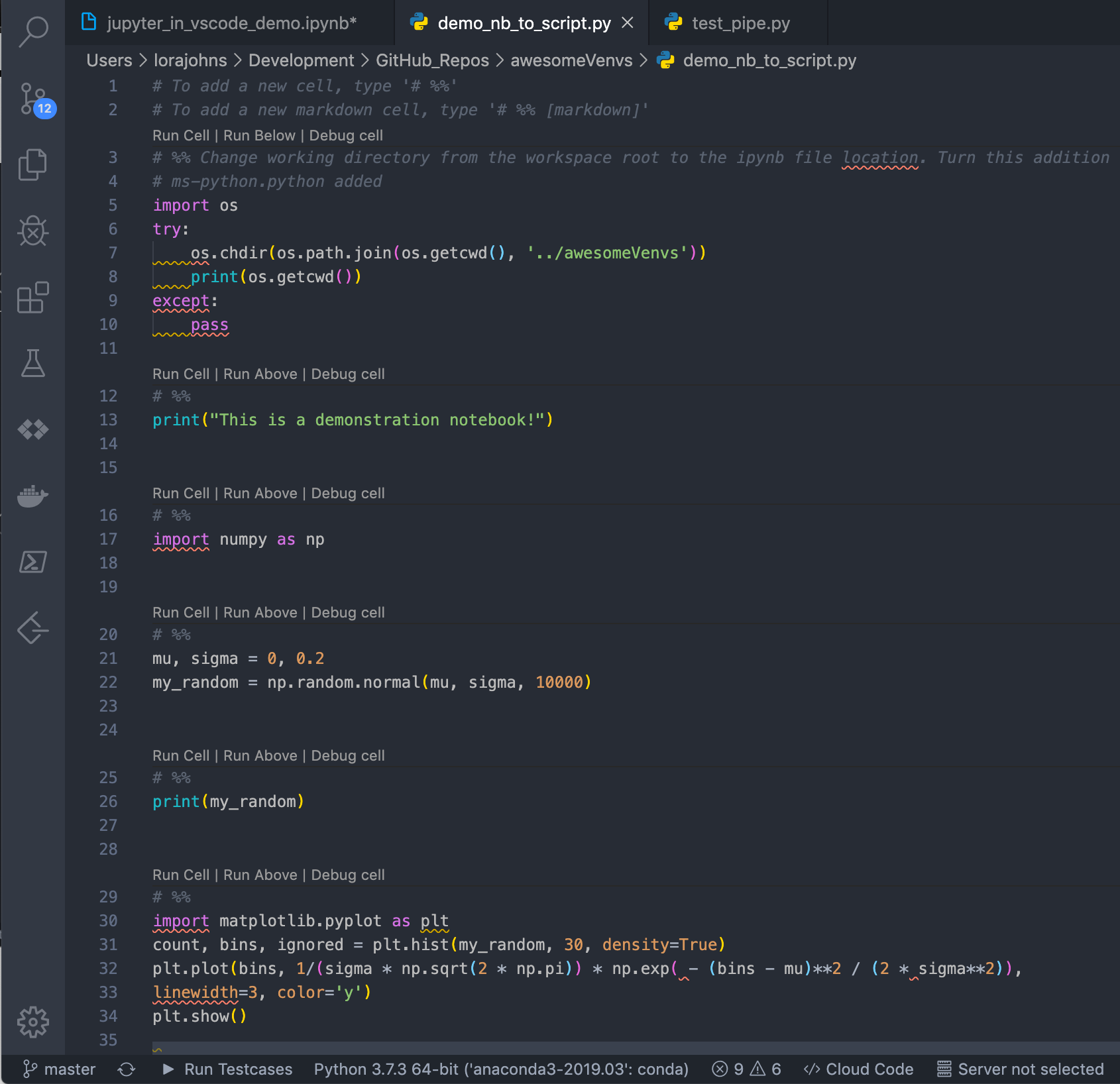This screenshot has height=1084, width=1120.
Task: Open the Run and Debug bug icon
Action: [x=33, y=231]
